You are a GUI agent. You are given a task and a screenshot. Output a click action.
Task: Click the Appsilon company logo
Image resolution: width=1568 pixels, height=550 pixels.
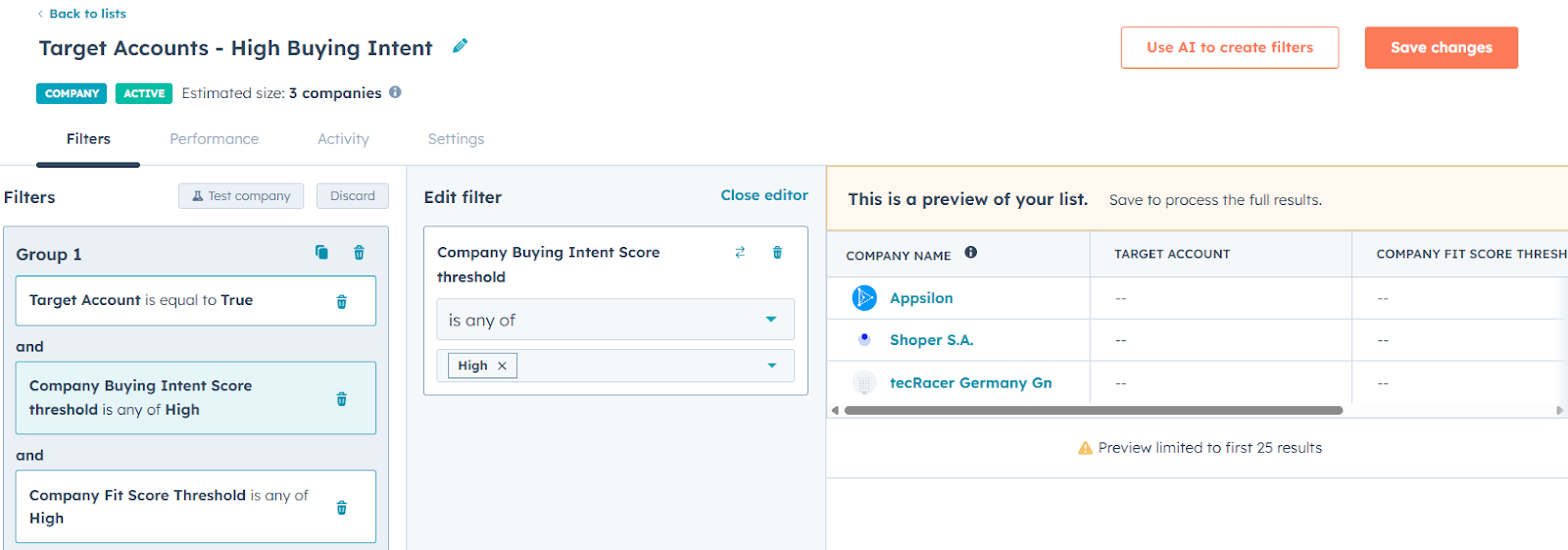[864, 297]
